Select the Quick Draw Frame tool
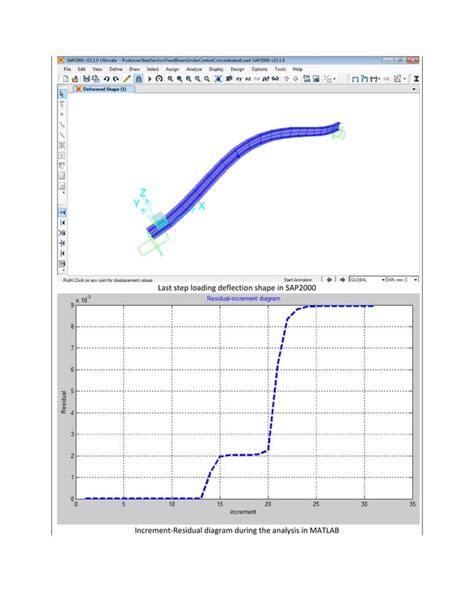Viewport: 474px width, 613px height. [62, 135]
